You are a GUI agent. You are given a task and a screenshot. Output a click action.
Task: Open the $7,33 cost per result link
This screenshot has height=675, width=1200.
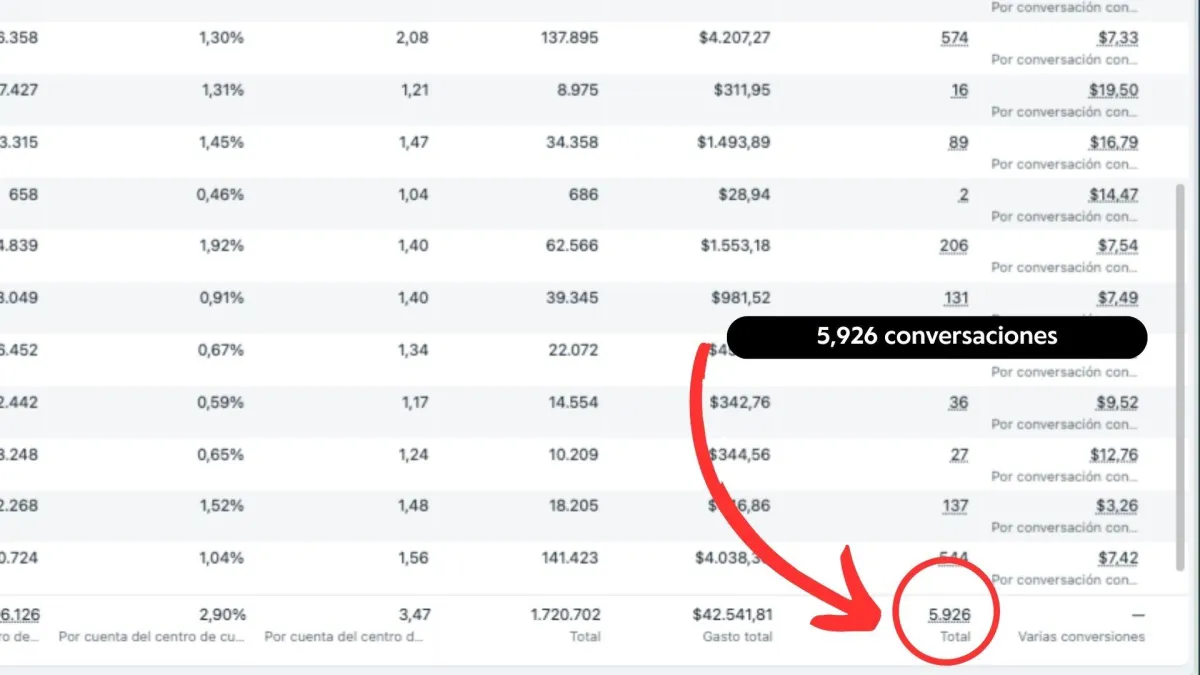pos(1117,38)
